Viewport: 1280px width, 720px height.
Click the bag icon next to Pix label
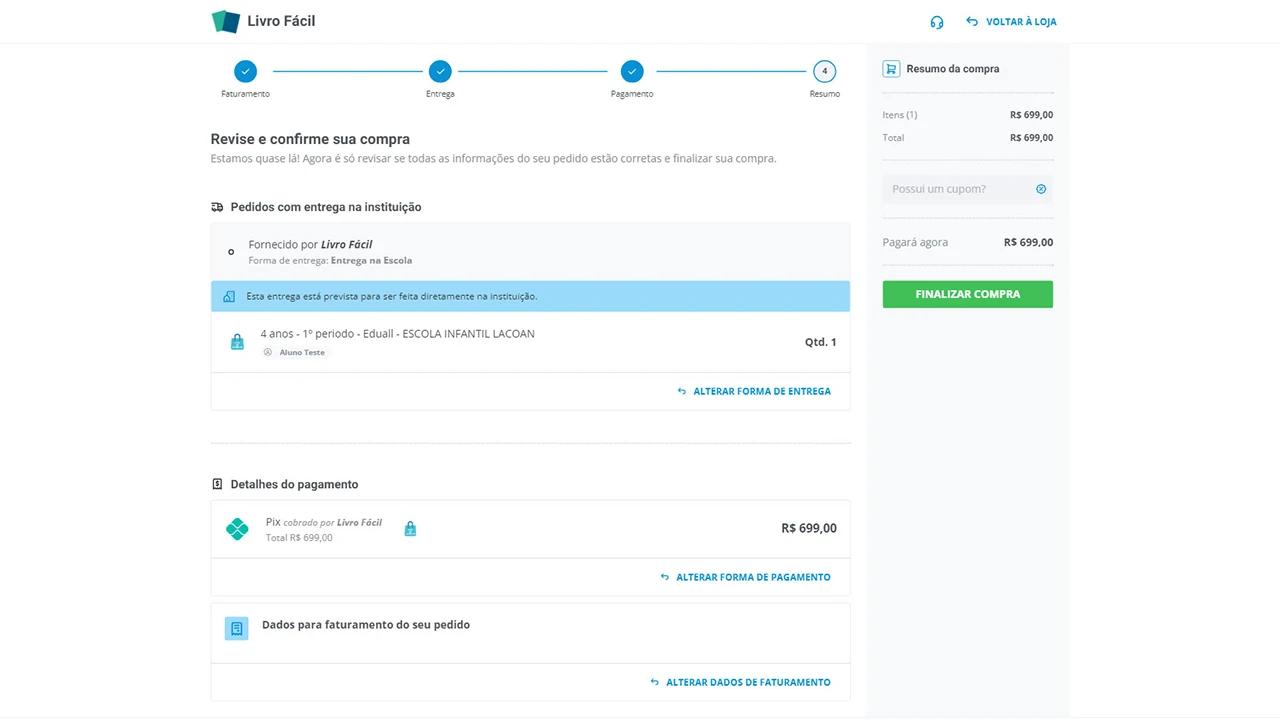(410, 529)
